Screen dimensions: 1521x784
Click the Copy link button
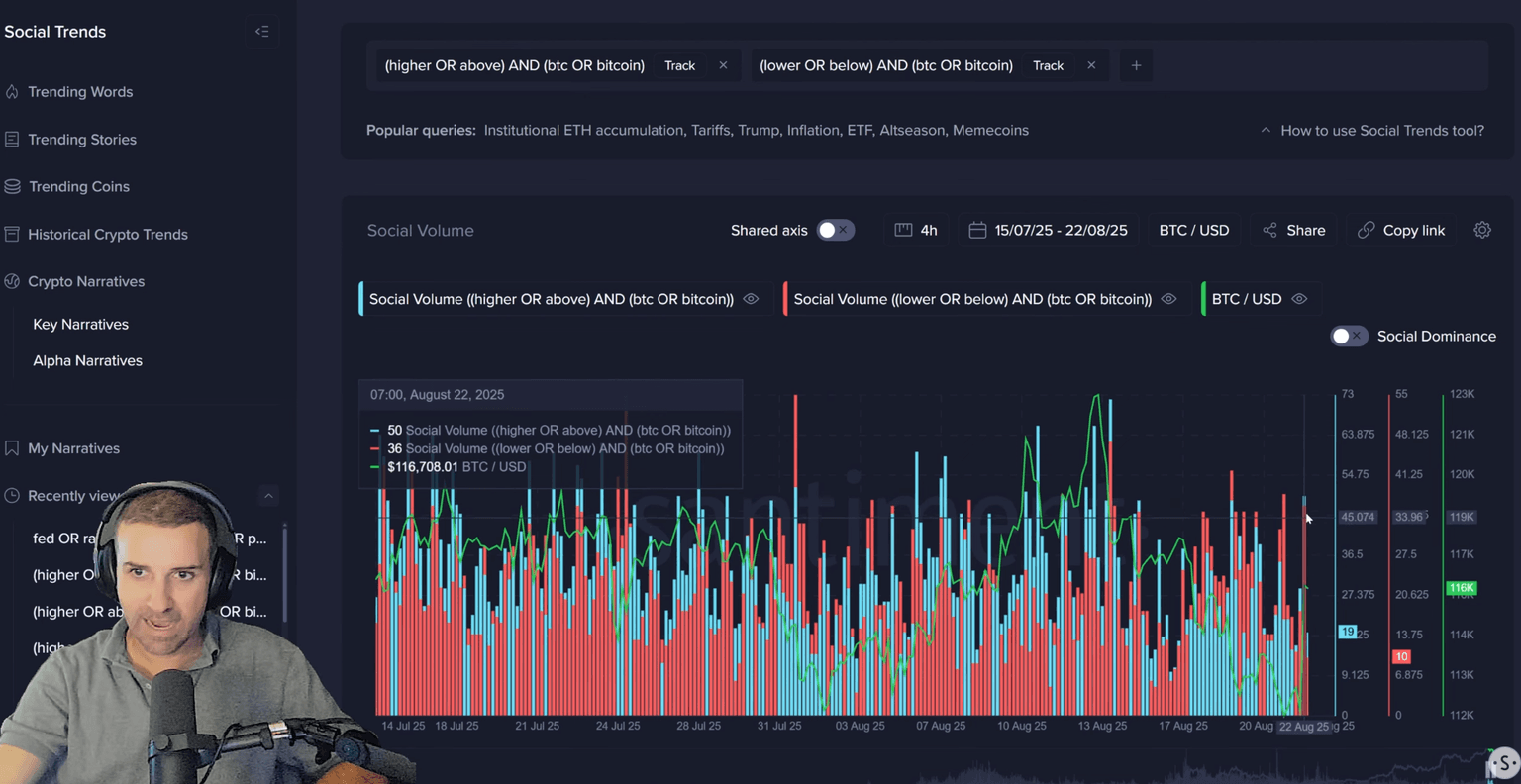coord(1400,230)
